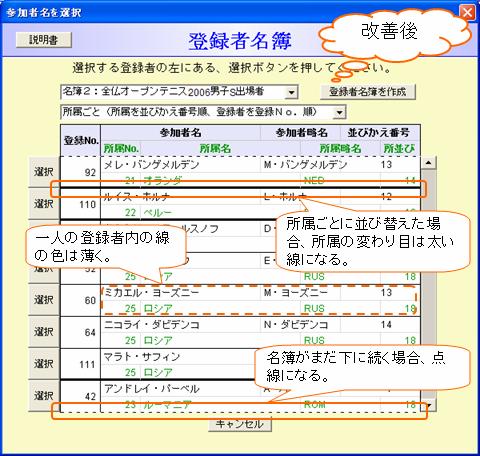
Task: Select the 名簿2:全仏オープンテニス combo box field
Action: pos(179,92)
